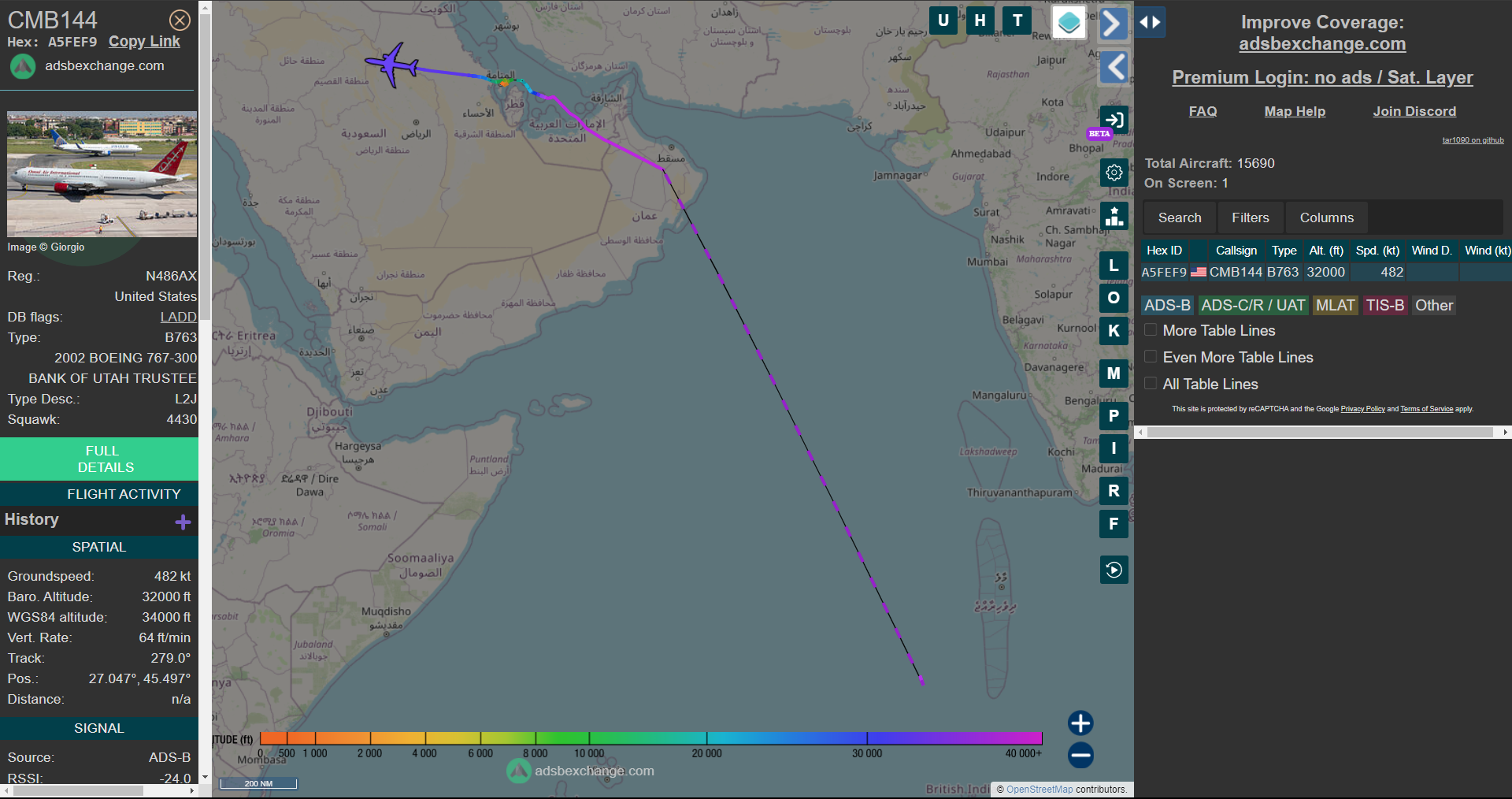Open the FAQ link
Screen dimensions: 1512x799
click(x=1203, y=111)
